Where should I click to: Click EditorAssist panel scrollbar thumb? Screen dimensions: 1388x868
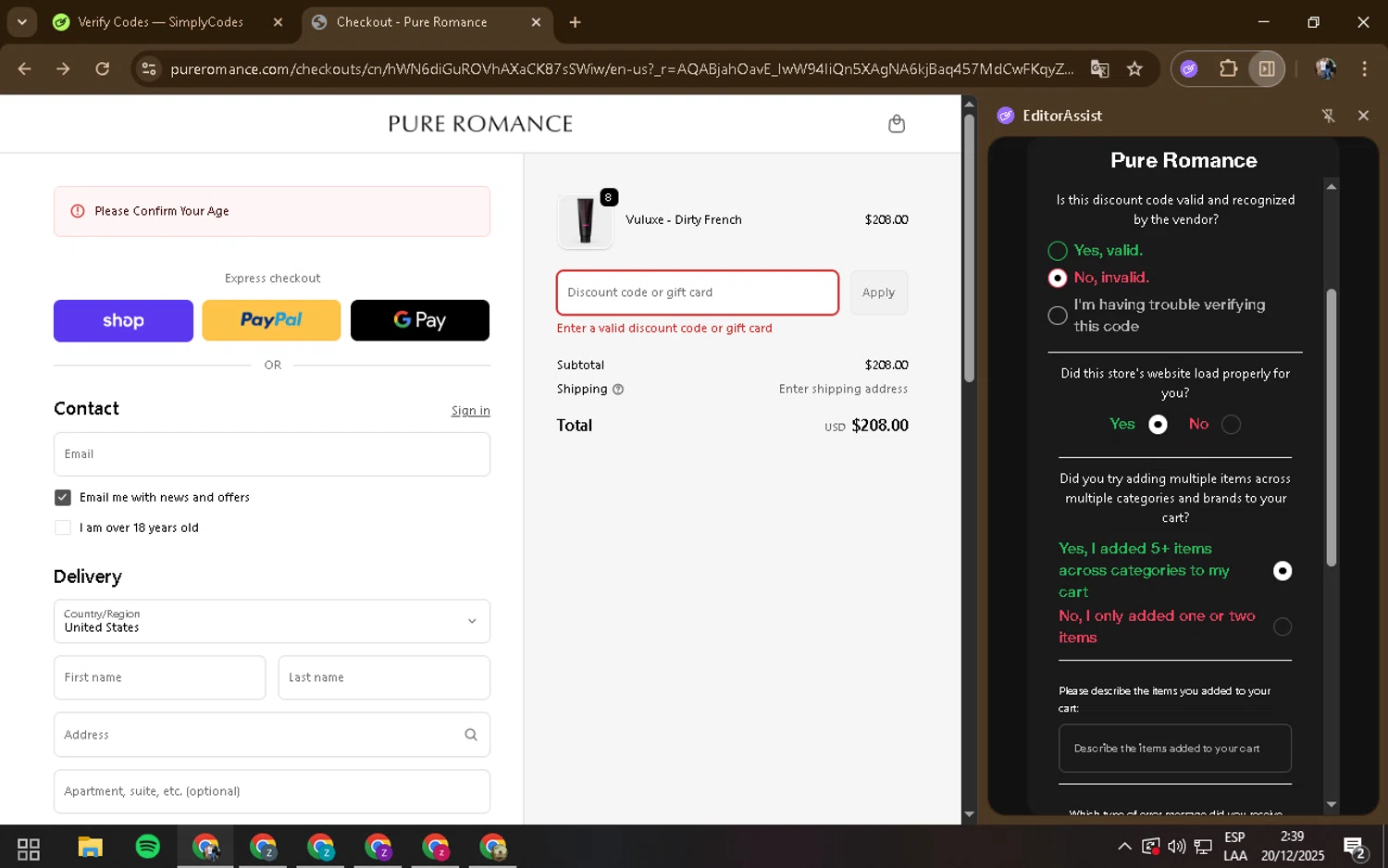pos(1332,428)
